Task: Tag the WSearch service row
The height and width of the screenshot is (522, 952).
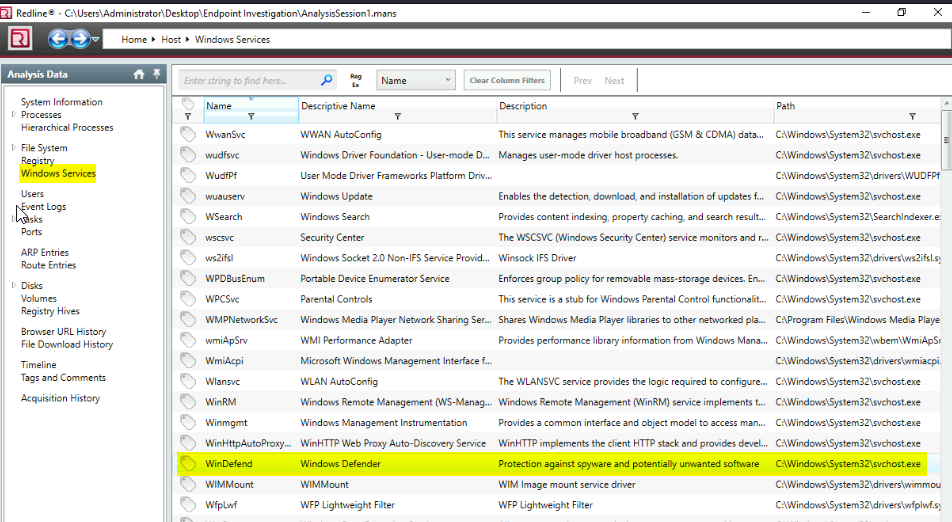Action: point(188,216)
